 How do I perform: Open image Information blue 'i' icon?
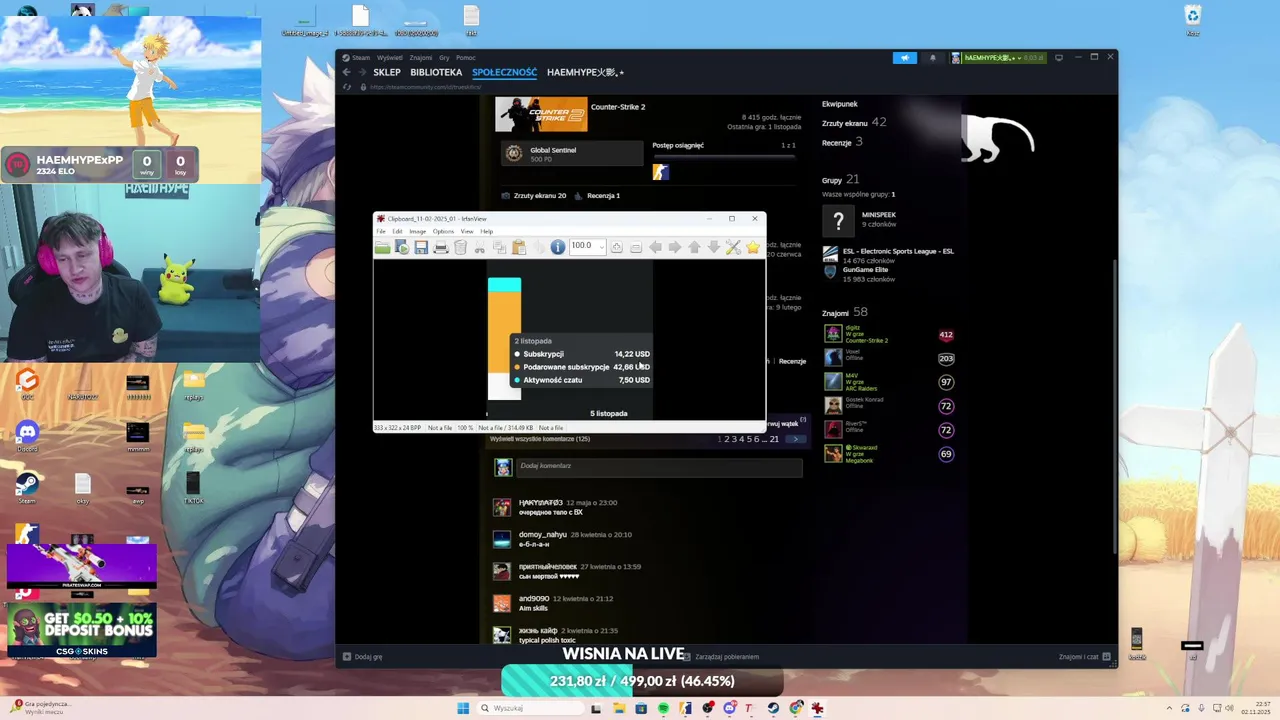pyautogui.click(x=557, y=247)
